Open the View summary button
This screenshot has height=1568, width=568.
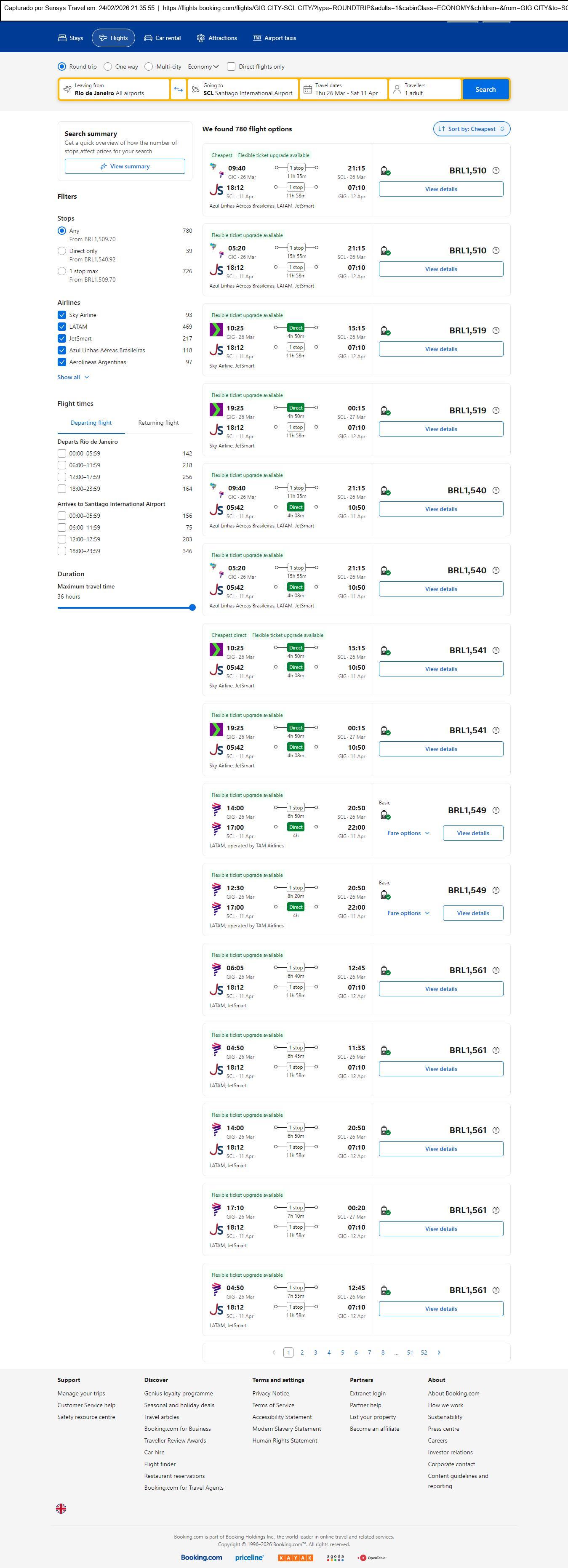point(125,166)
